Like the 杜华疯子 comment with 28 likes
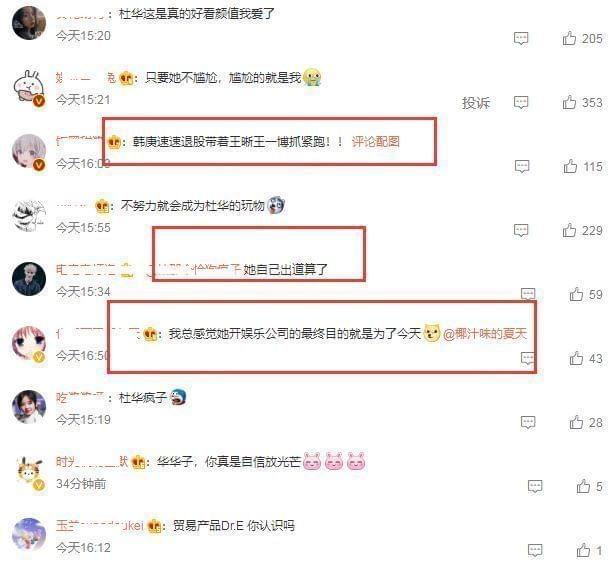 (576, 422)
